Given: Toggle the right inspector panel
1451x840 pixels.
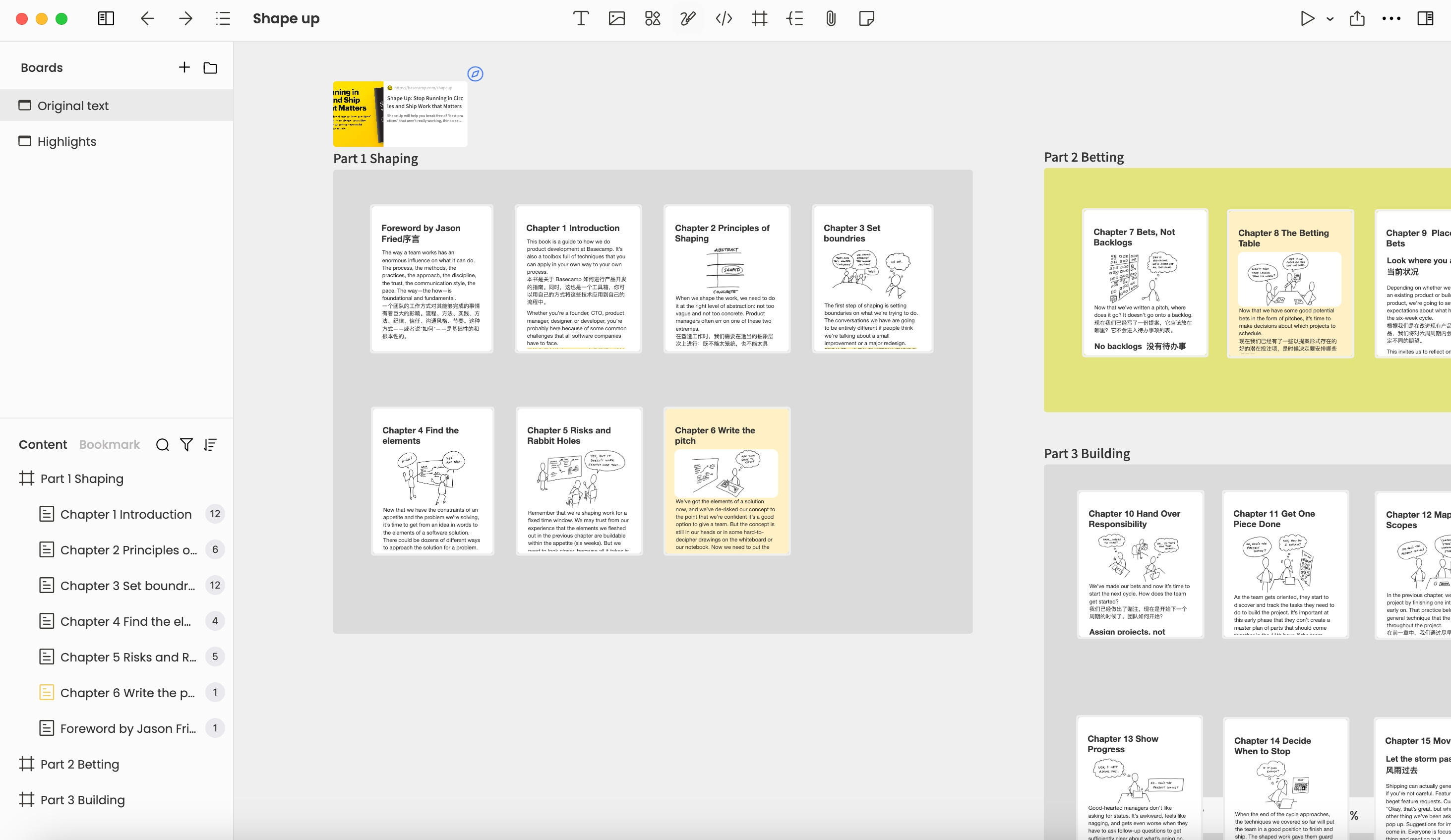Looking at the screenshot, I should pos(1425,18).
